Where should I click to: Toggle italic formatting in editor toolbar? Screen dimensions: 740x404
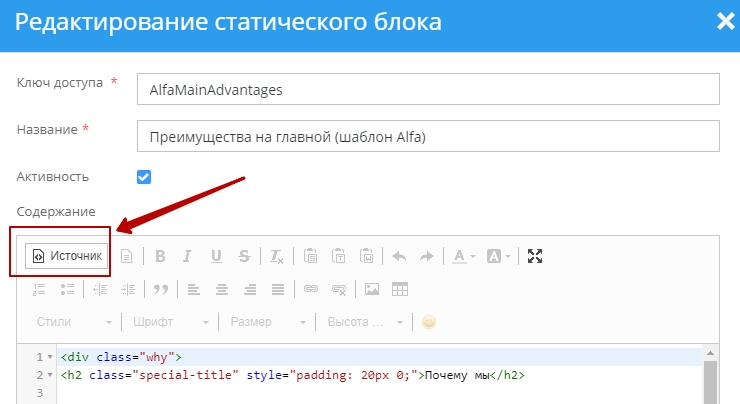tap(187, 256)
